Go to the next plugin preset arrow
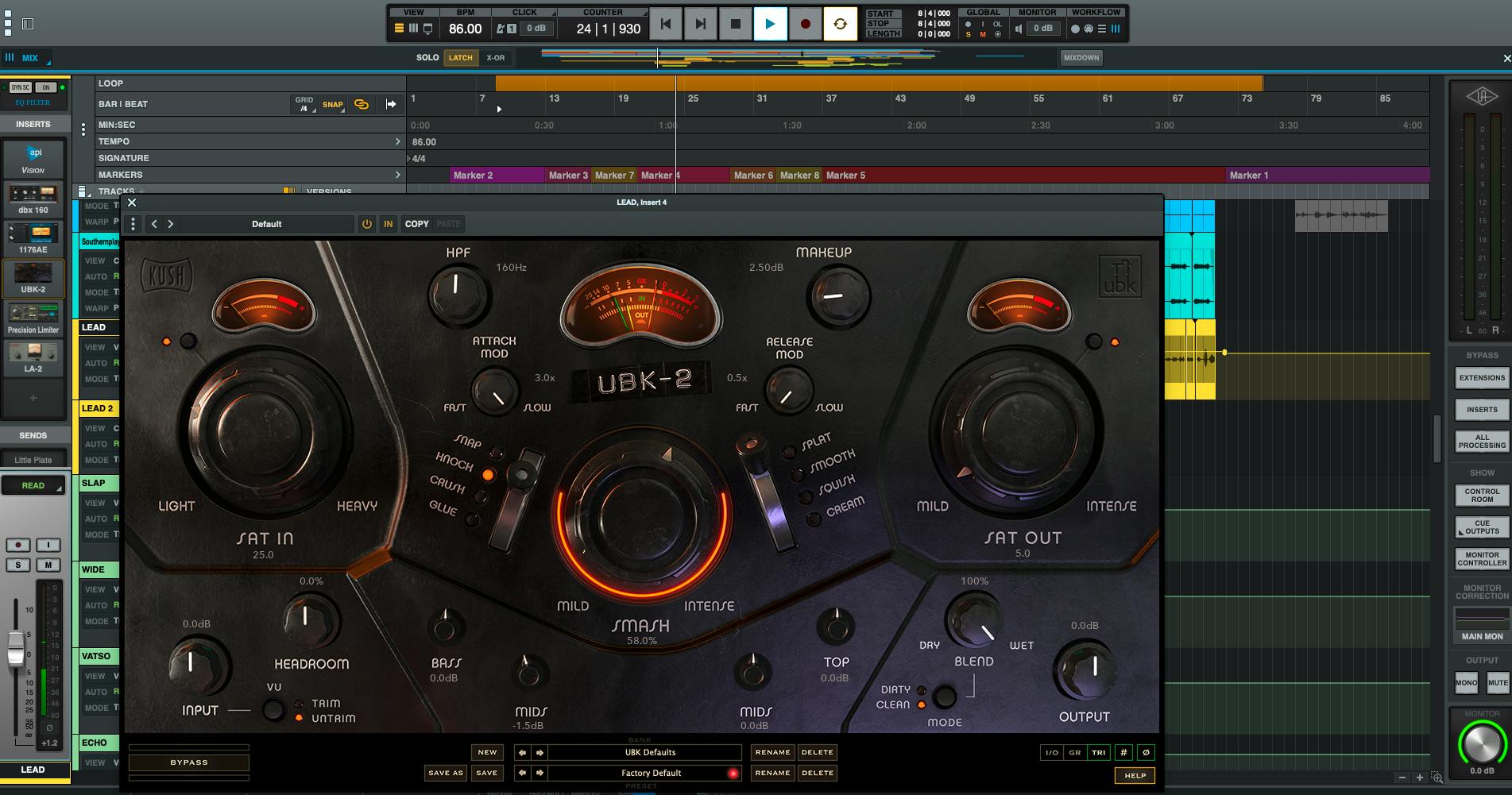Image resolution: width=1512 pixels, height=795 pixels. 170,224
